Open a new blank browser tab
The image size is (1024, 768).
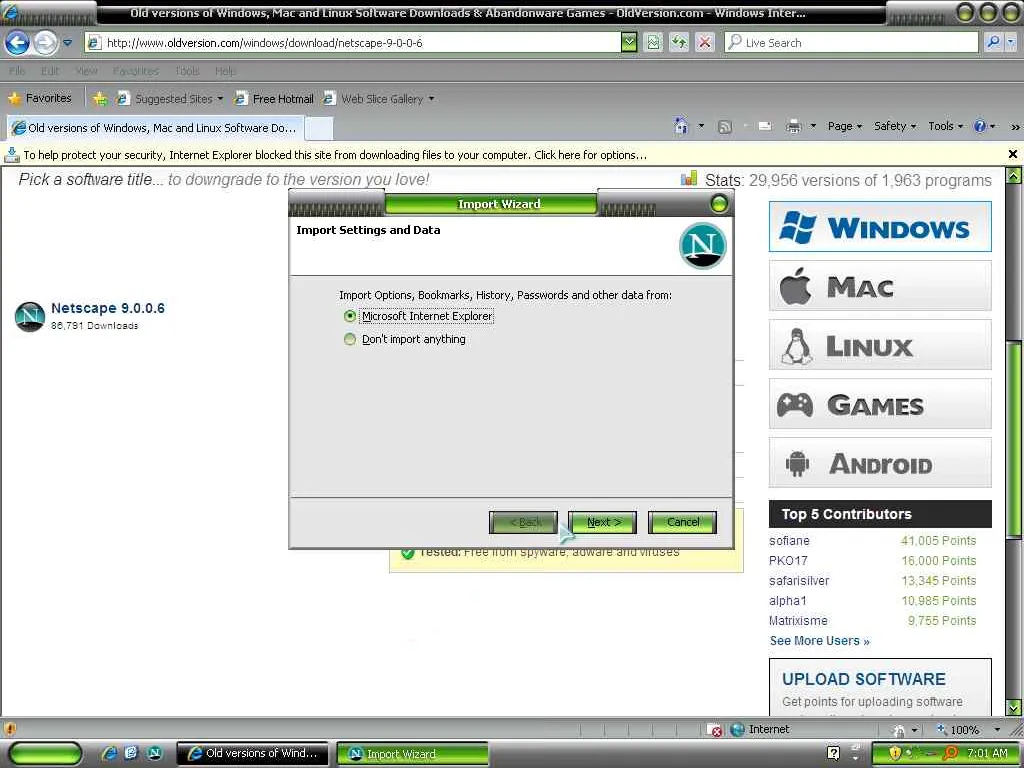319,129
